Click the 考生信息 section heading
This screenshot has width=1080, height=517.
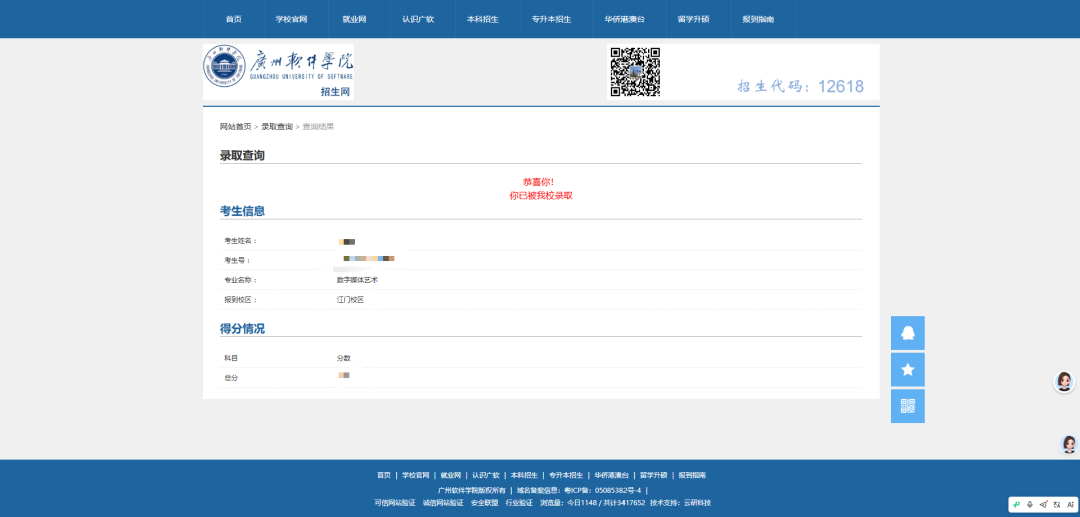click(242, 211)
